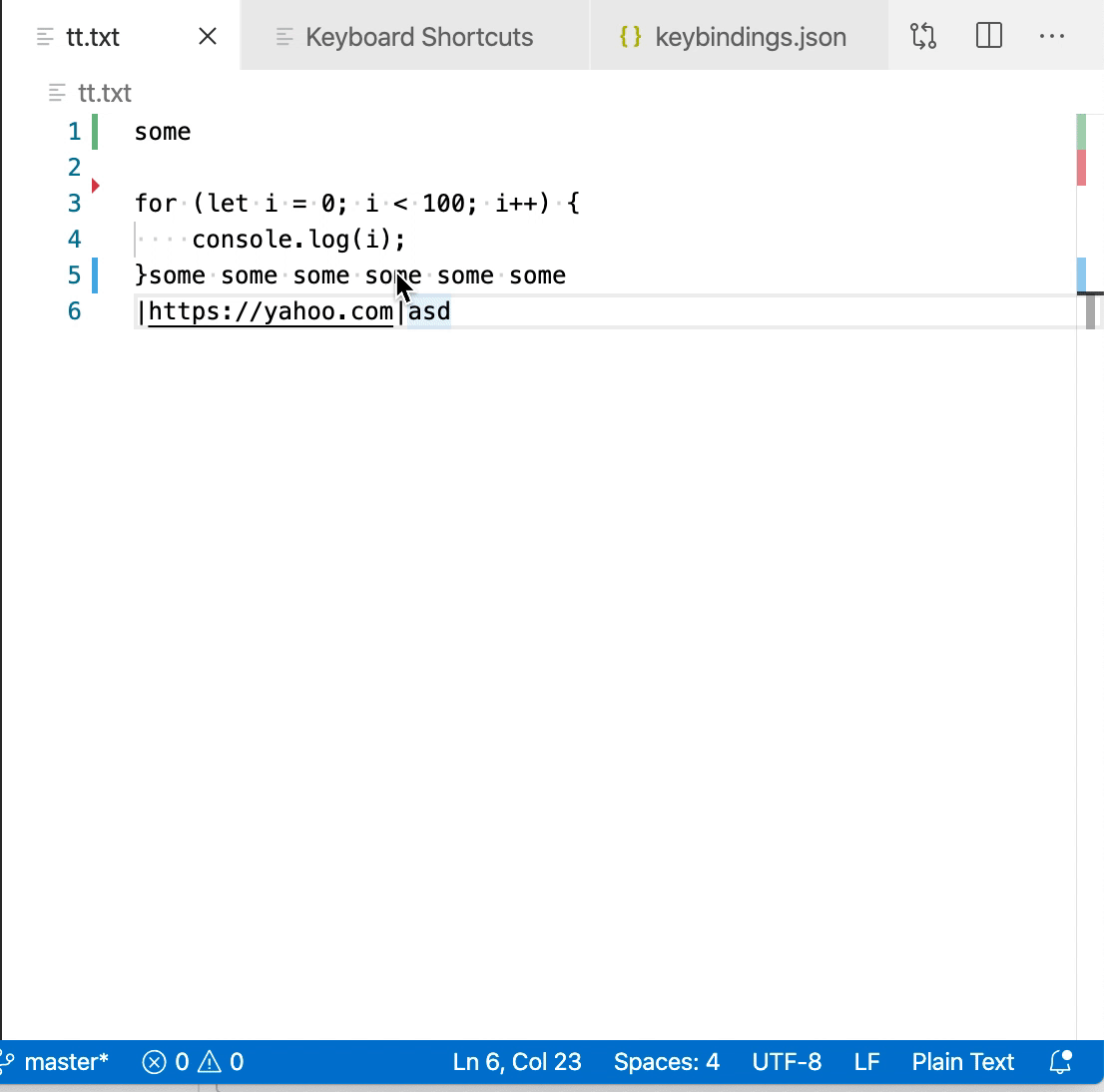The height and width of the screenshot is (1092, 1104).
Task: Click the tt.txt file icon in breadcrumbs
Action: pos(55,93)
